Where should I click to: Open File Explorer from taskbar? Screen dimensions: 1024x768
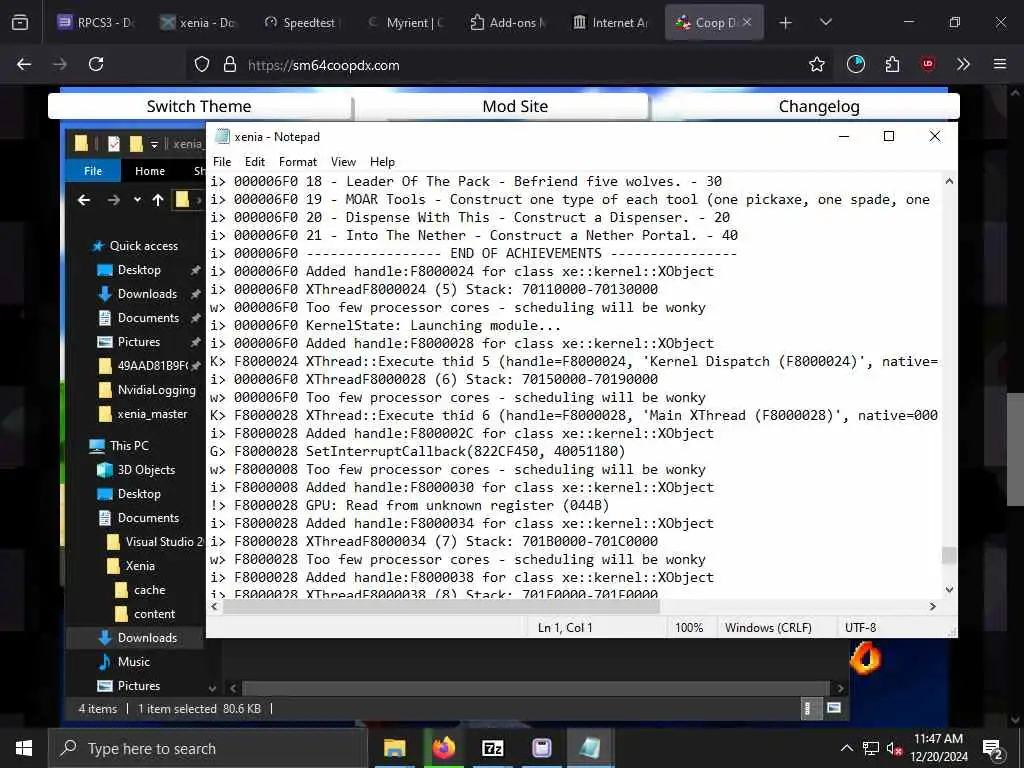[x=394, y=748]
